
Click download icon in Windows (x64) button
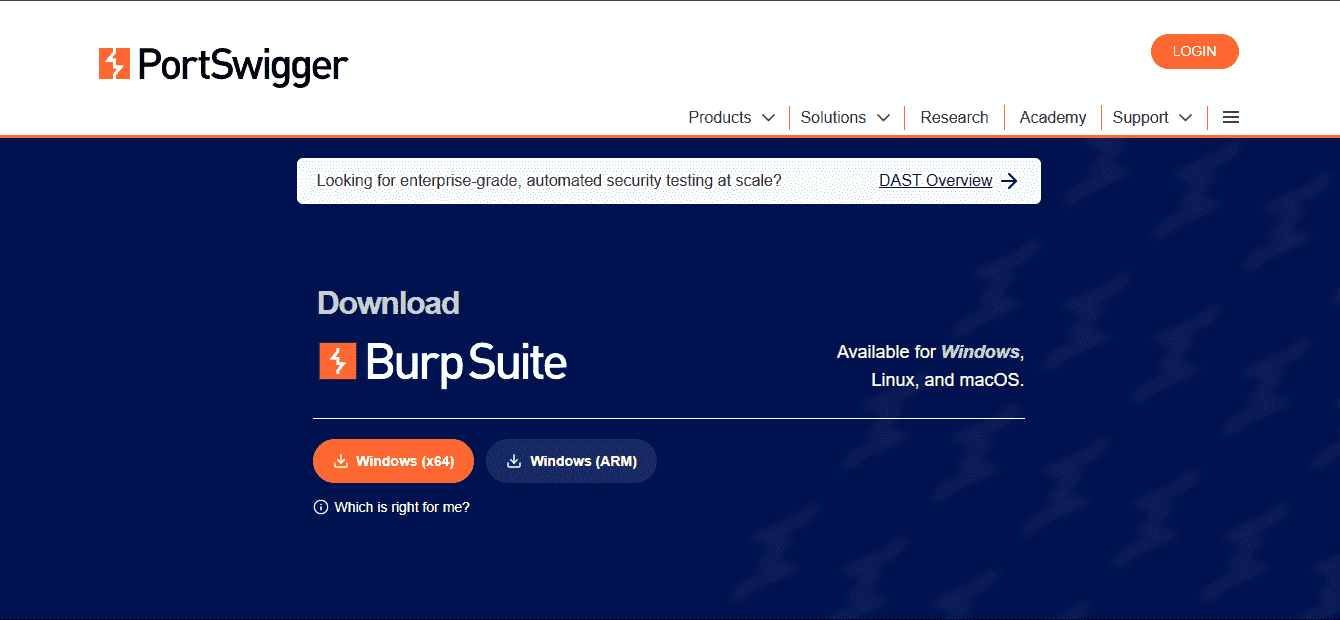340,461
